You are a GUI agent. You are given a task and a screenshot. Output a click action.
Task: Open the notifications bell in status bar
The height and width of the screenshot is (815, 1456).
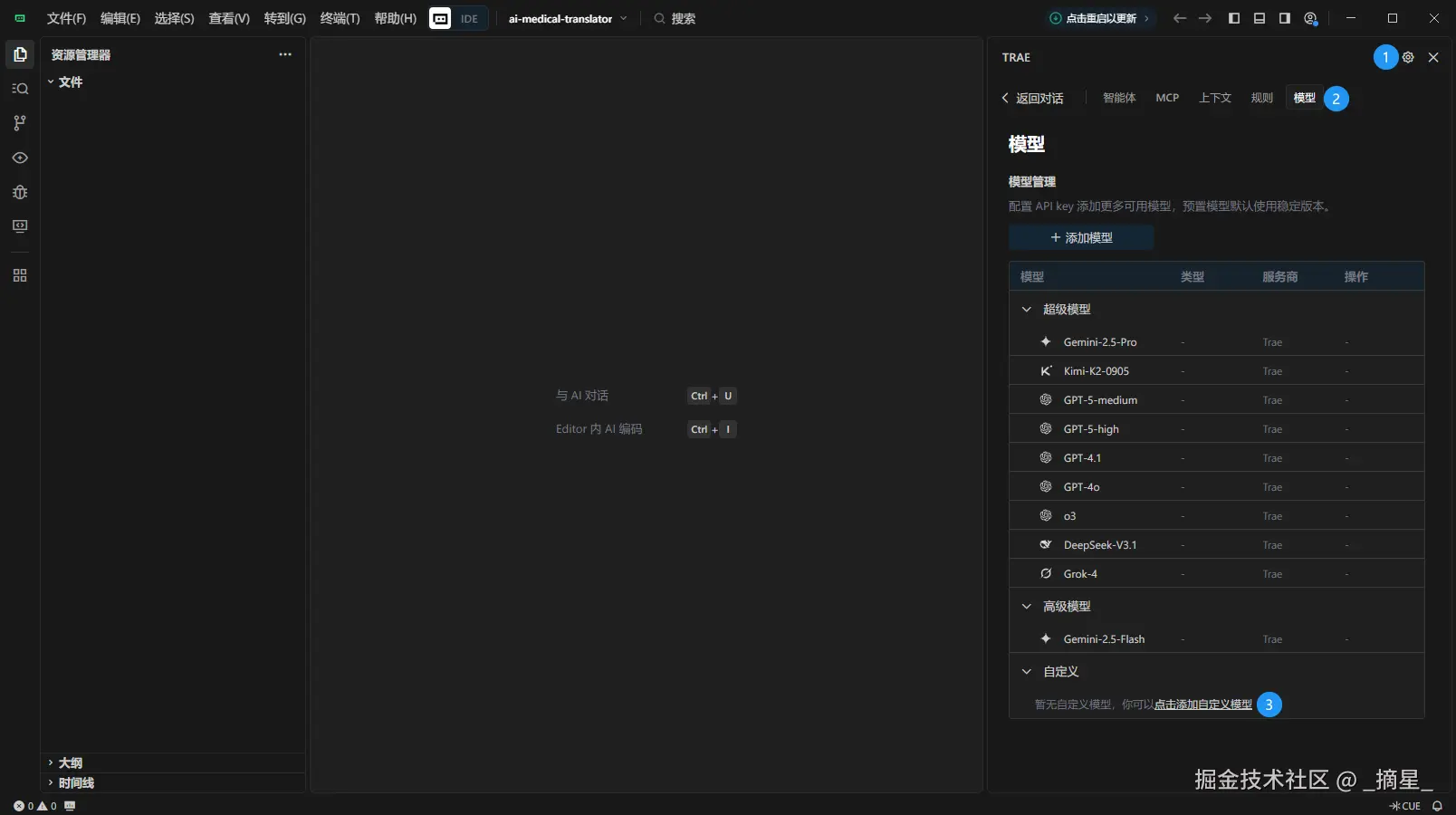1437,806
